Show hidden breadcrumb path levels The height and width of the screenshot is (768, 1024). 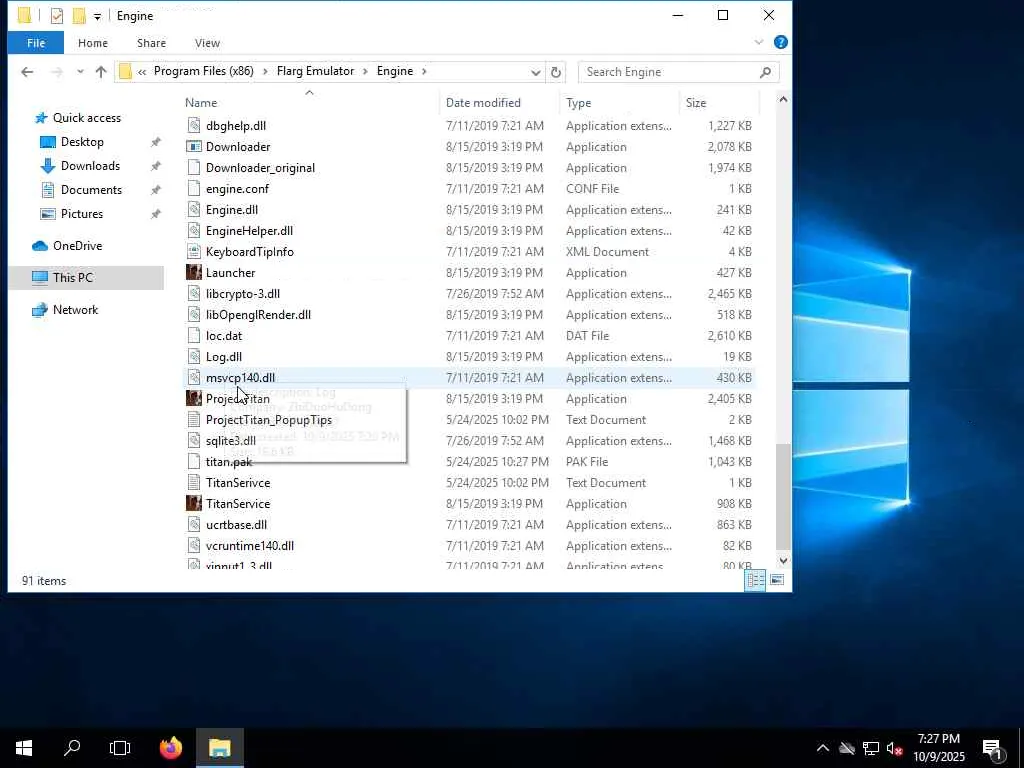pos(142,71)
